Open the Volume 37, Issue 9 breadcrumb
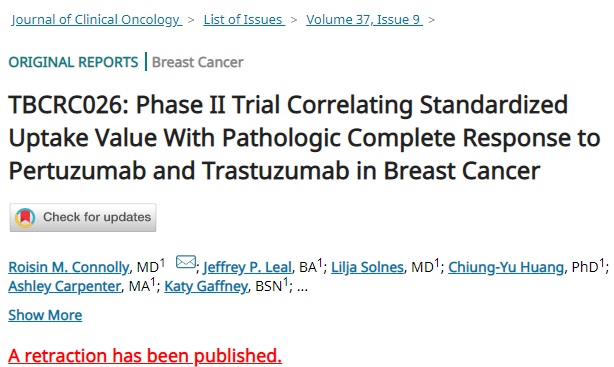Image resolution: width=614 pixels, height=367 pixels. click(x=364, y=19)
